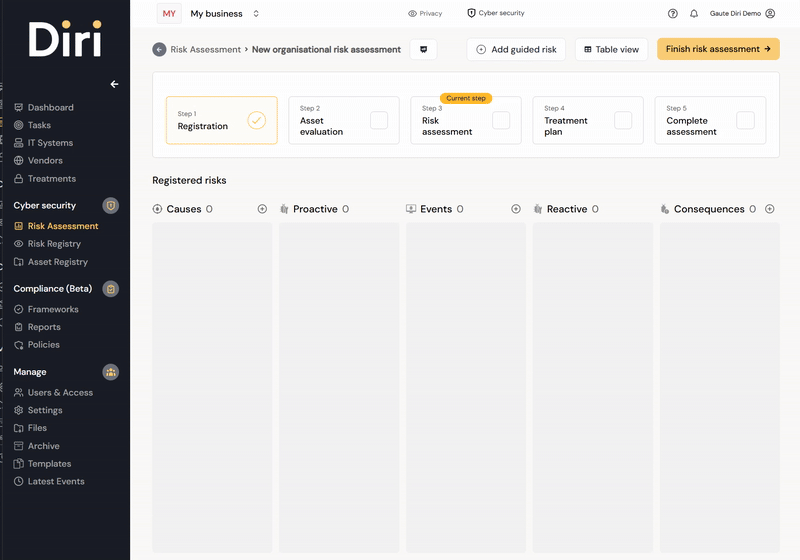Check the Step 2 Asset evaluation box
This screenshot has width=800, height=560.
coord(379,120)
